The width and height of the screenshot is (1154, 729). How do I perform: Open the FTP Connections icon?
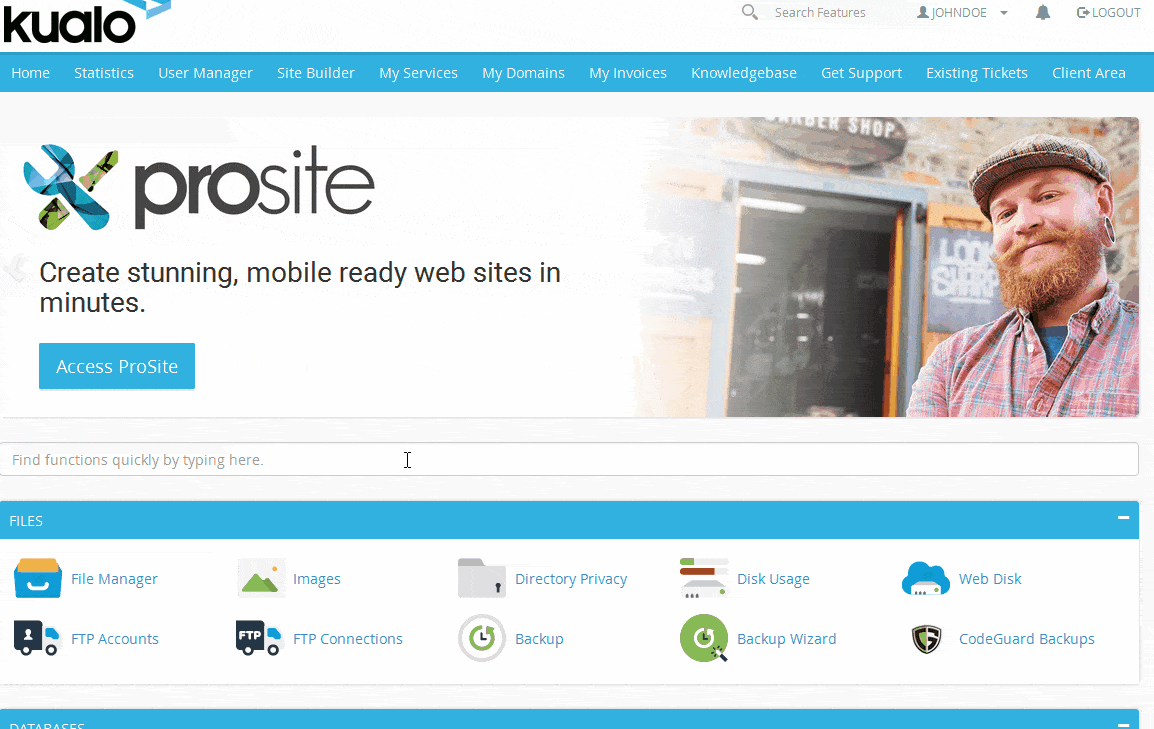pyautogui.click(x=261, y=638)
